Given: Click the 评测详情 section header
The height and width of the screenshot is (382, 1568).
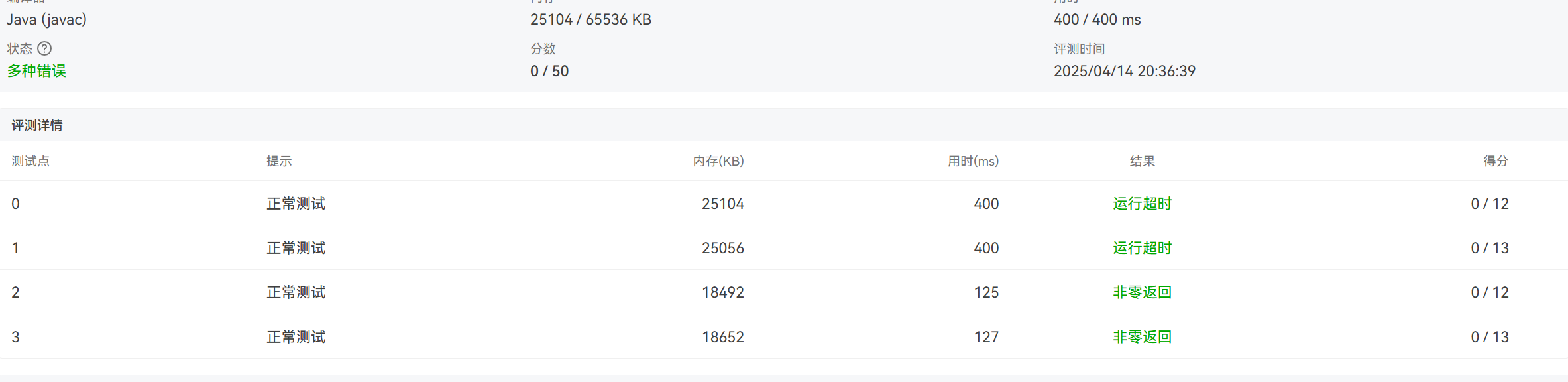Looking at the screenshot, I should pyautogui.click(x=37, y=125).
